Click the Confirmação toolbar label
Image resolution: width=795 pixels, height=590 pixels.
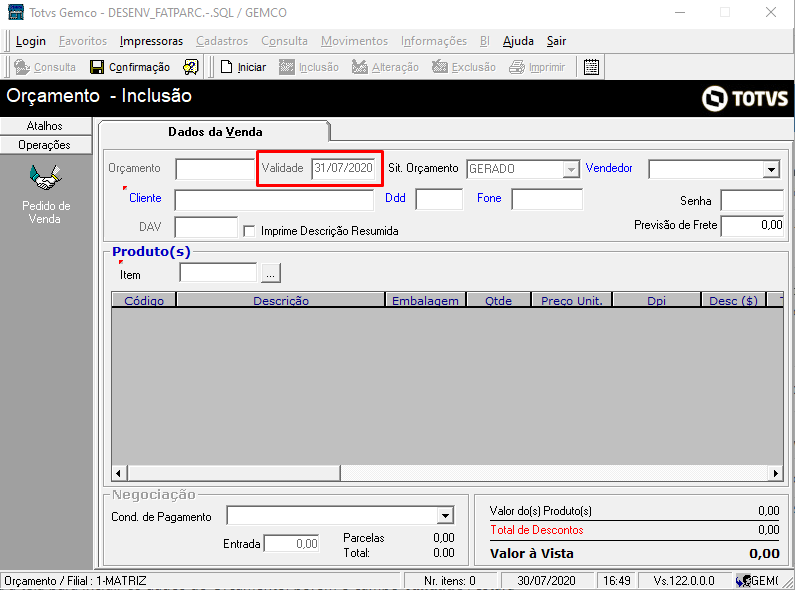click(139, 67)
